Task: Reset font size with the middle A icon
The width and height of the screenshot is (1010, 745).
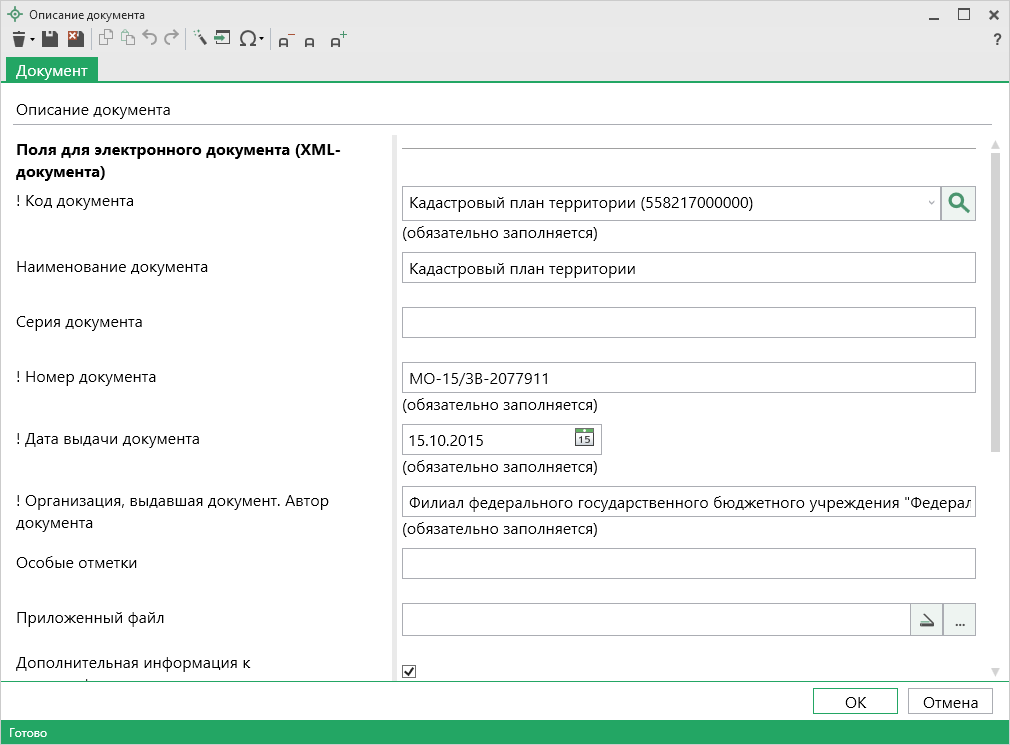Action: pyautogui.click(x=310, y=41)
